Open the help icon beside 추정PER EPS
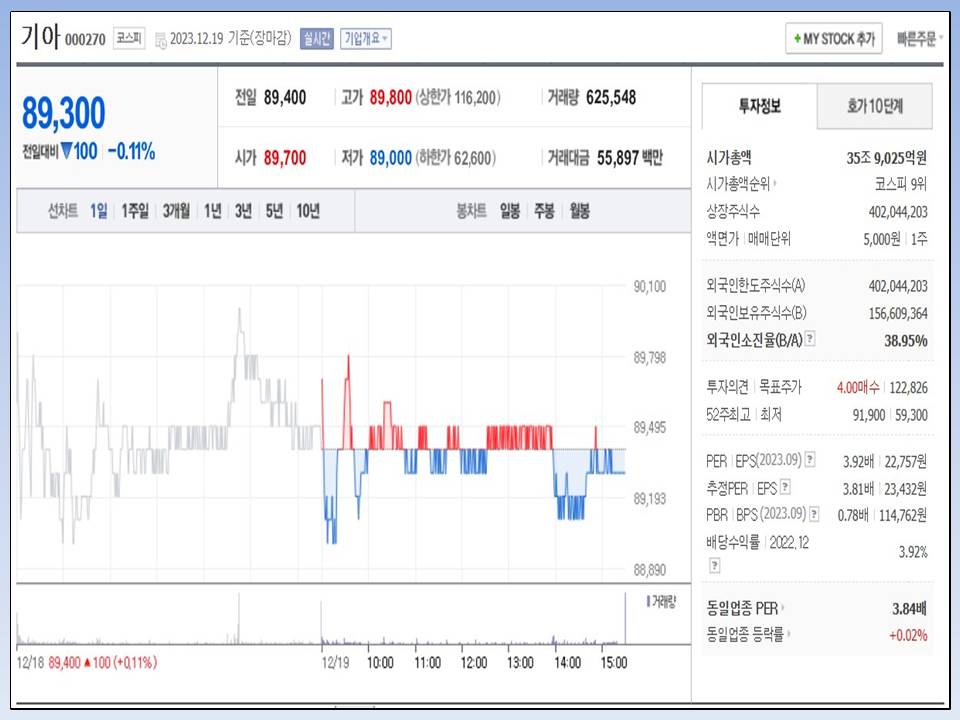 [786, 487]
